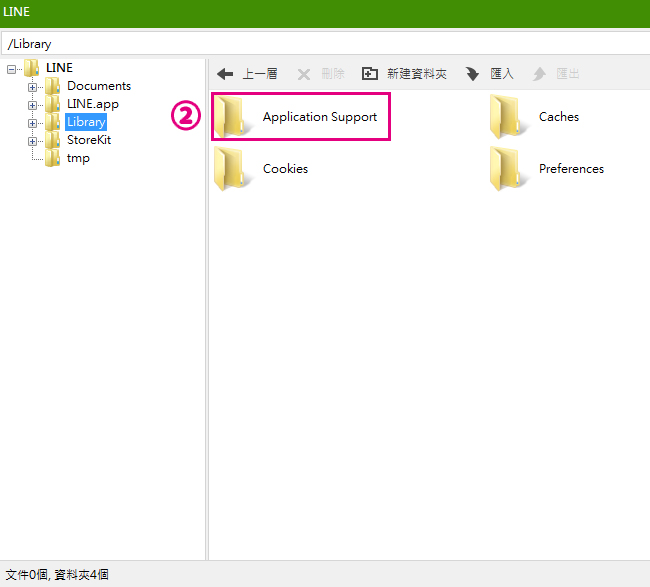Viewport: 650px width, 587px height.
Task: Click the tmp folder icon in tree
Action: (x=53, y=158)
